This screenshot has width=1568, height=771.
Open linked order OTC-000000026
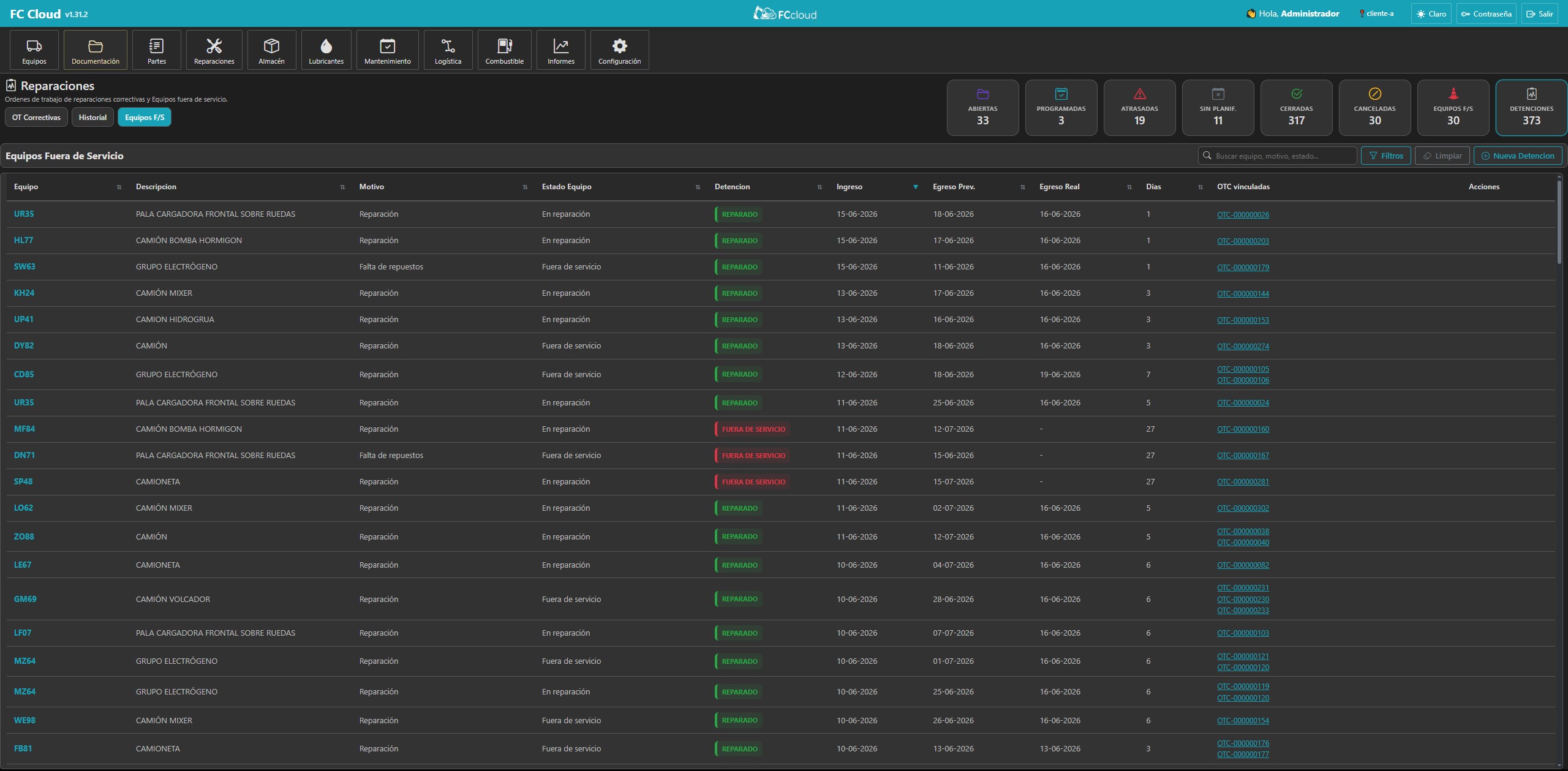click(1243, 215)
